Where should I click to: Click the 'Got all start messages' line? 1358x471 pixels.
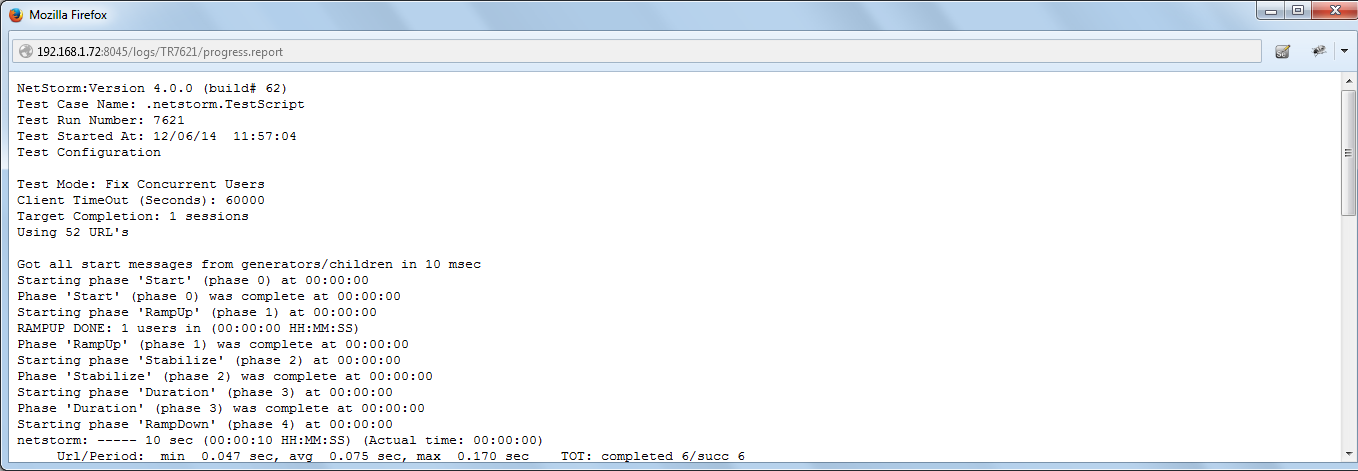pyautogui.click(x=249, y=264)
